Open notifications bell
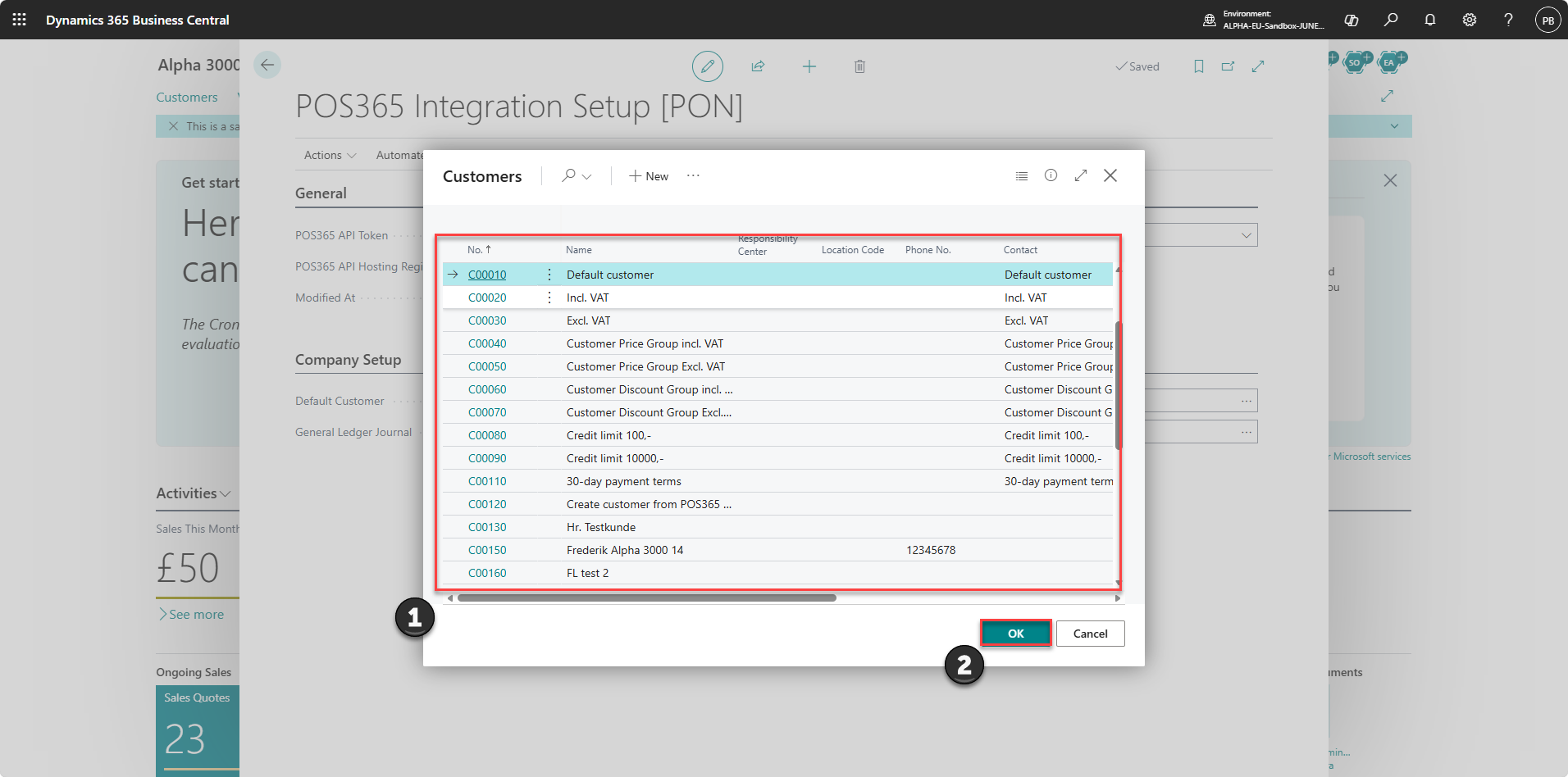 click(x=1430, y=20)
